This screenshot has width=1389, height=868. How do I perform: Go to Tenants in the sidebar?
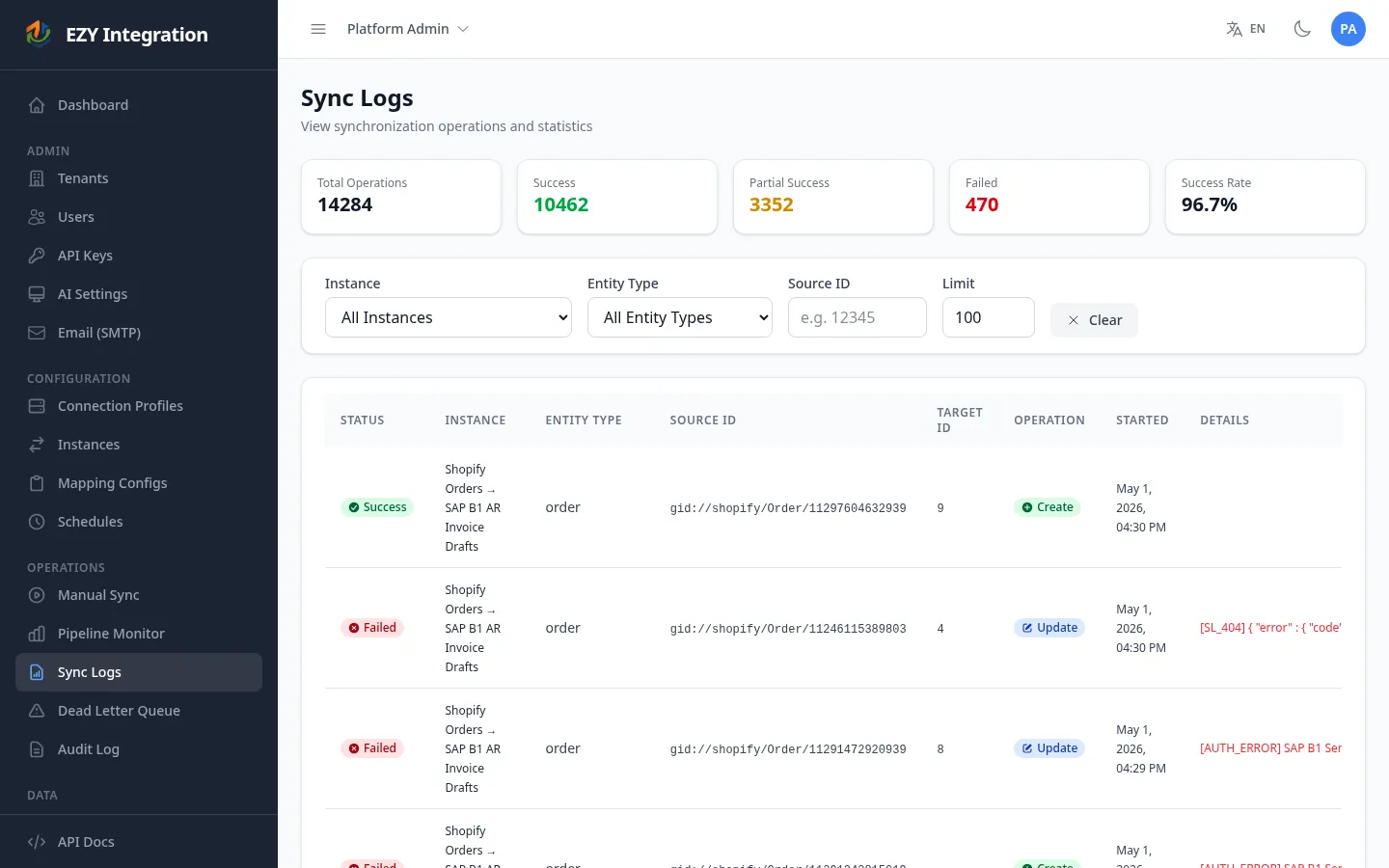pyautogui.click(x=139, y=178)
